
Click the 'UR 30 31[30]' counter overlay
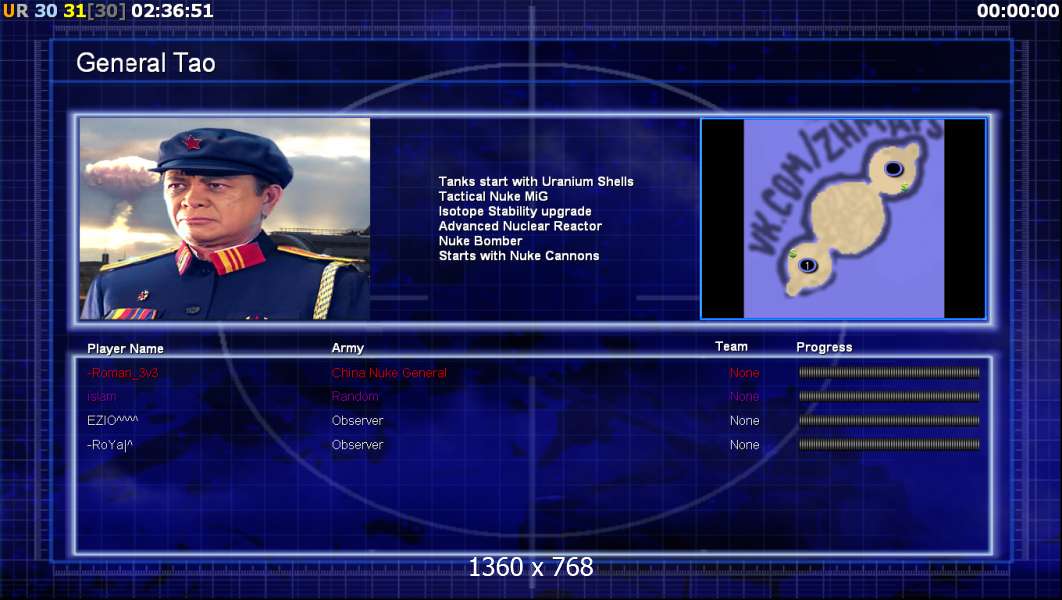(x=64, y=11)
